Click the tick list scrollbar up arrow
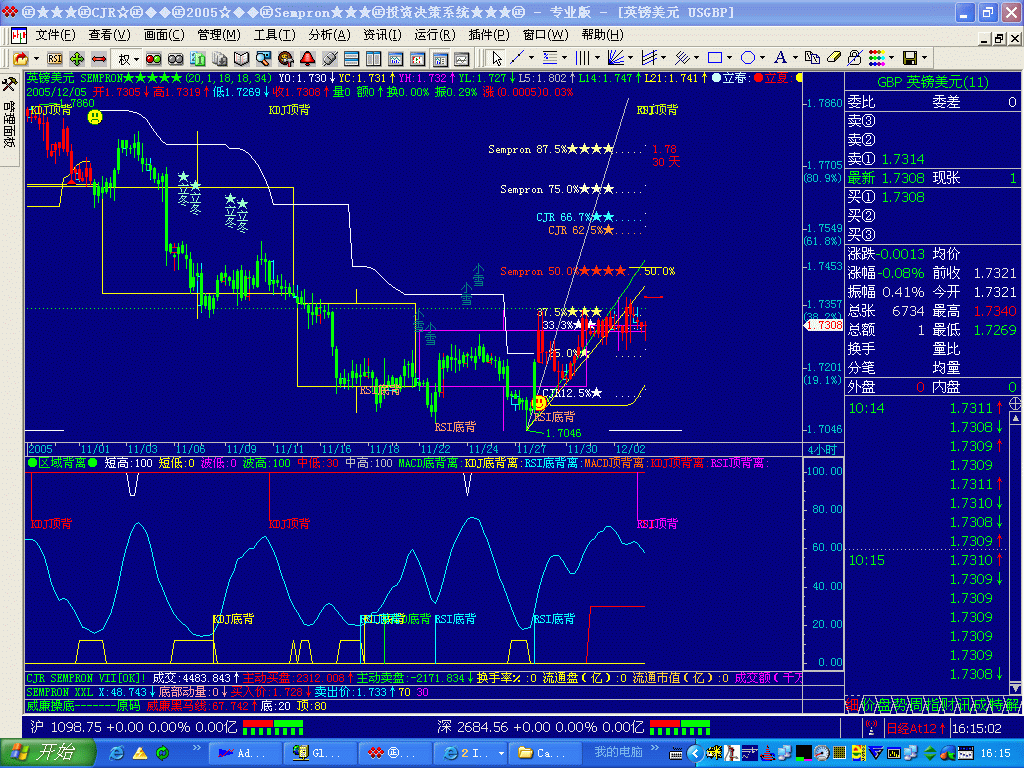Screen dimensions: 1024x768 [1016, 417]
